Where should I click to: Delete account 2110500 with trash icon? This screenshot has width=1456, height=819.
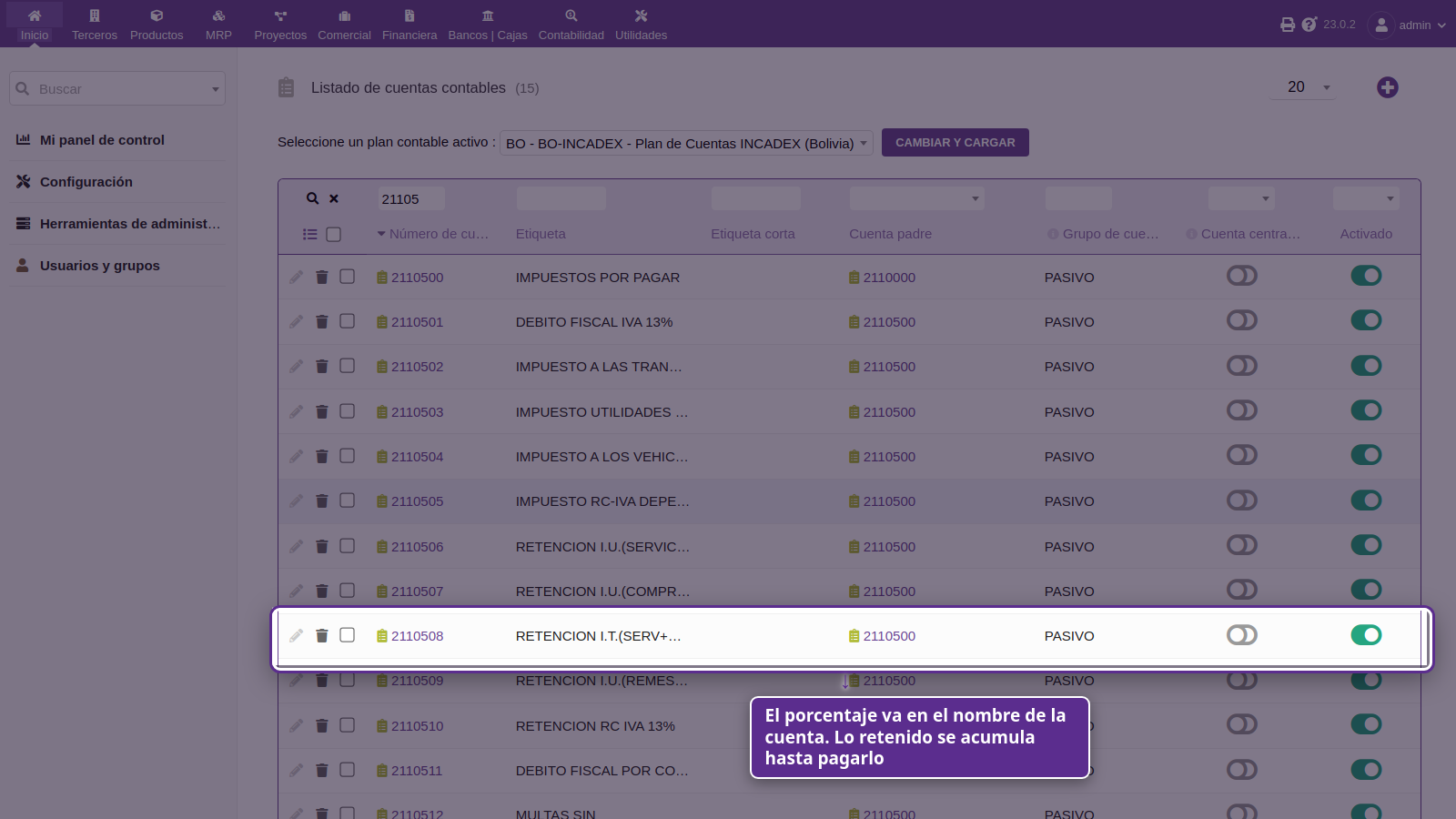pos(321,277)
